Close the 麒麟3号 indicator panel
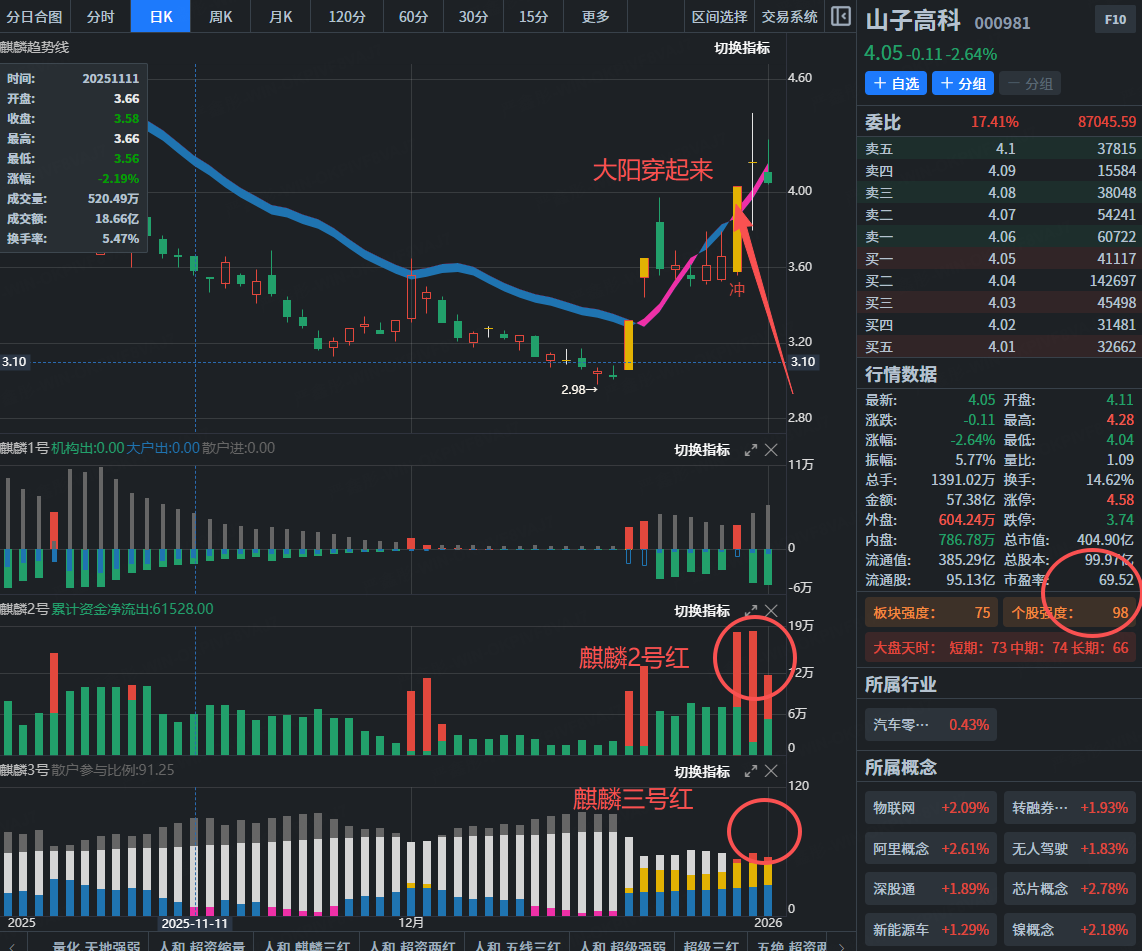Image resolution: width=1142 pixels, height=951 pixels. [x=771, y=772]
